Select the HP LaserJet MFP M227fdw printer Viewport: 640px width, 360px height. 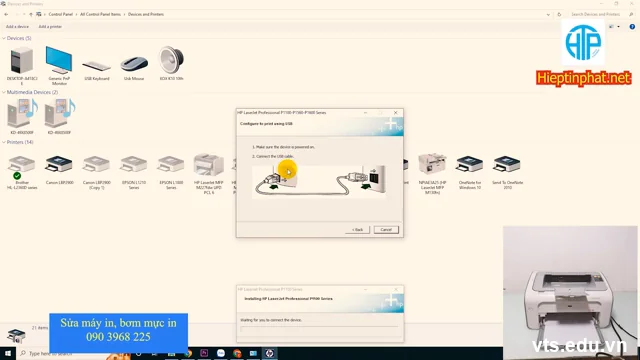pyautogui.click(x=209, y=165)
